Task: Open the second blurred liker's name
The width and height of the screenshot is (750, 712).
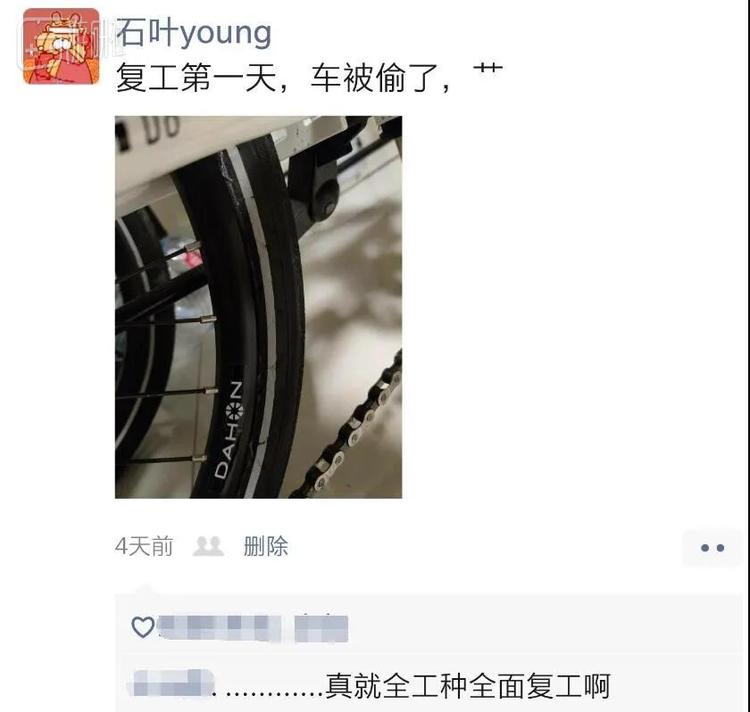Action: click(321, 628)
